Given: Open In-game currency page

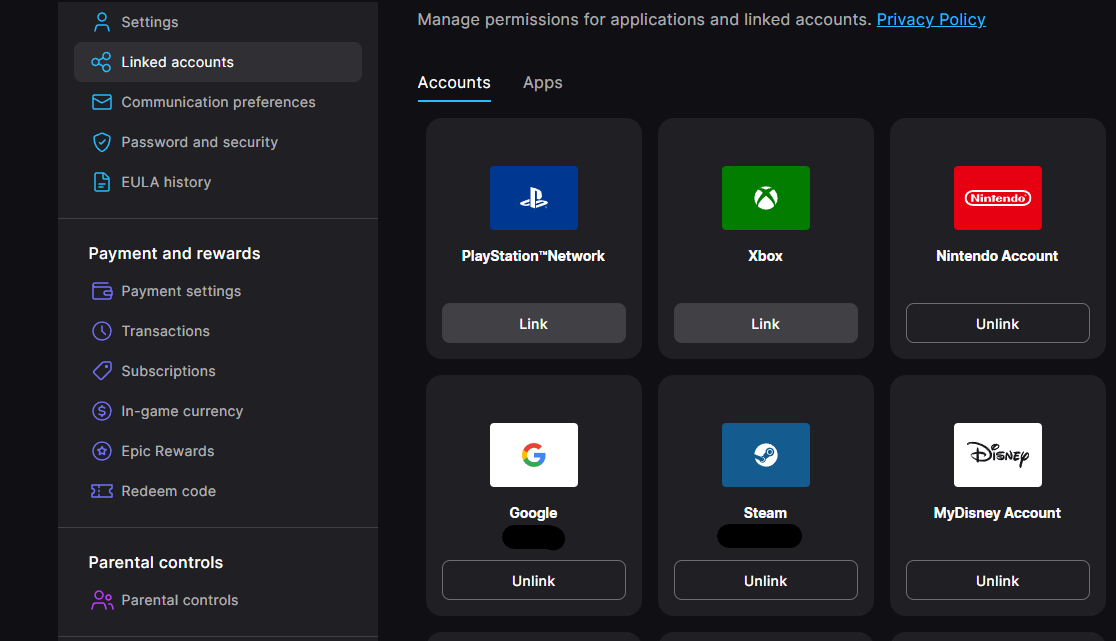Looking at the screenshot, I should click(x=218, y=411).
